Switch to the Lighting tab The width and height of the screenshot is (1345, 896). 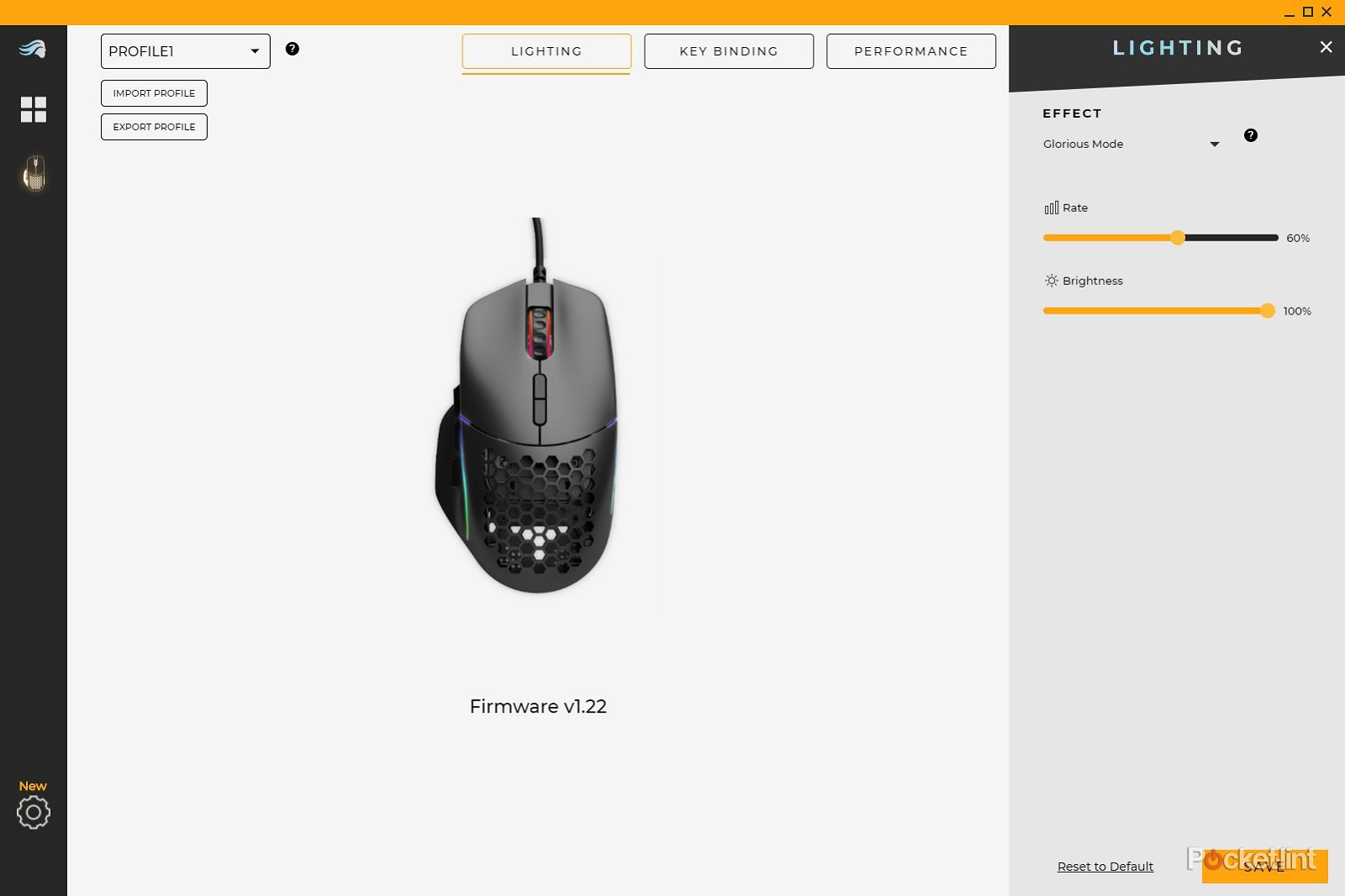click(546, 51)
